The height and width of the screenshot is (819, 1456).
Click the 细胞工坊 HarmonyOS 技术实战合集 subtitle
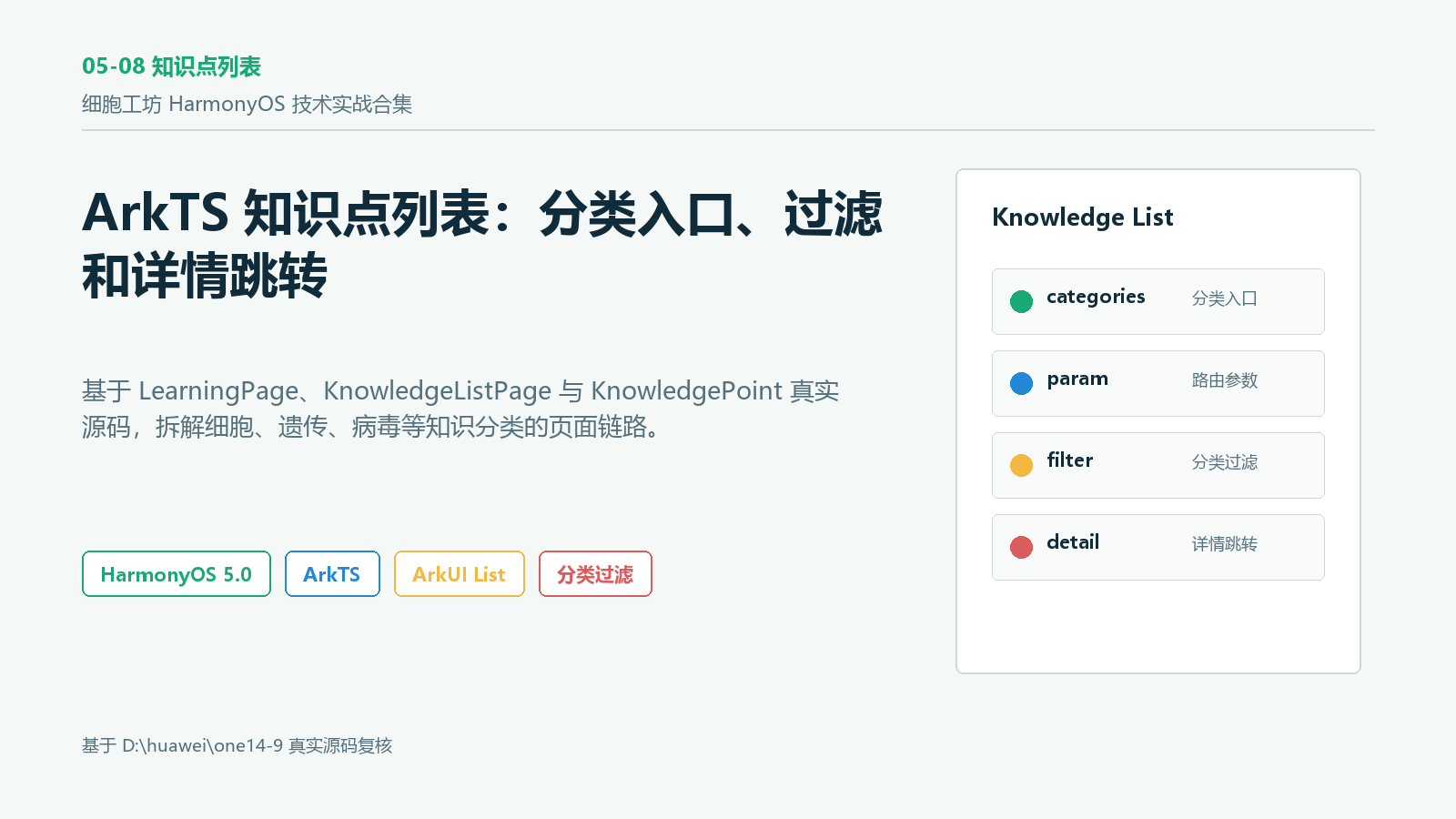pyautogui.click(x=247, y=105)
